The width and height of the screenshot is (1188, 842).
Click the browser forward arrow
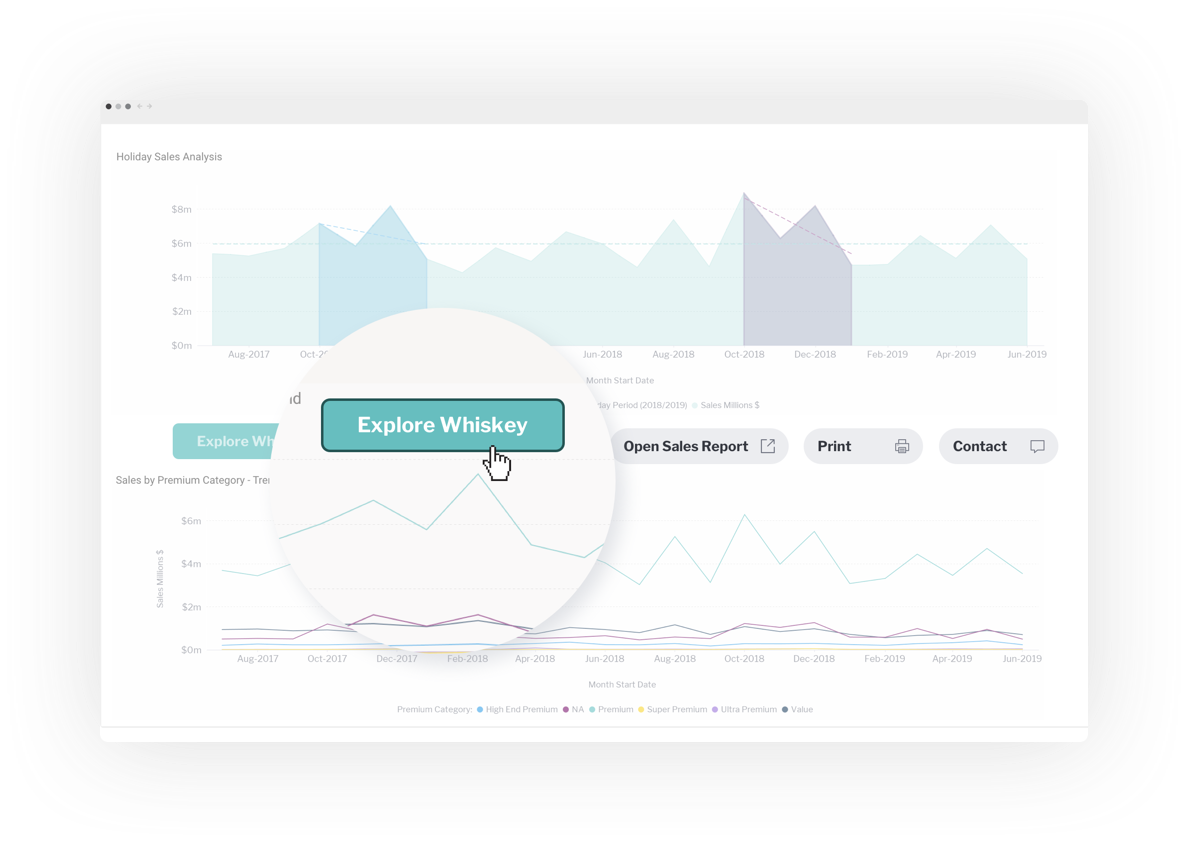tap(149, 106)
